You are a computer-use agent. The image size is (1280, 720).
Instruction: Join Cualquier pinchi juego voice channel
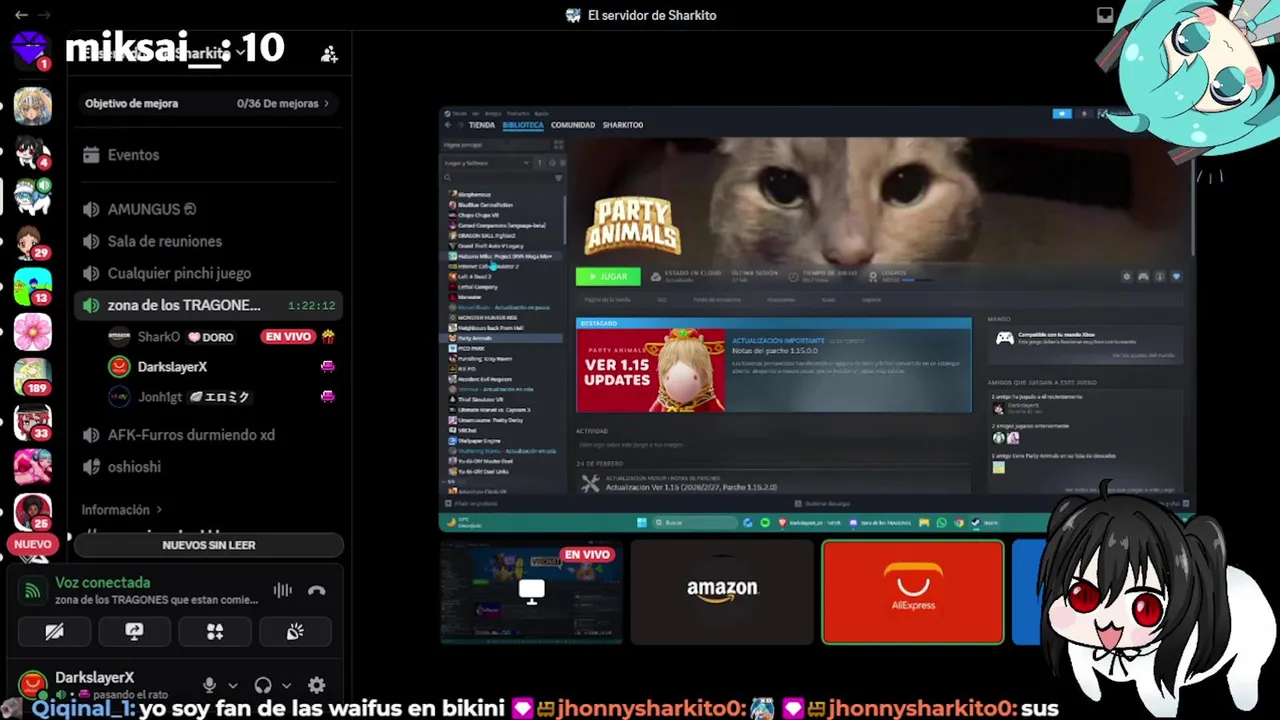pos(209,273)
